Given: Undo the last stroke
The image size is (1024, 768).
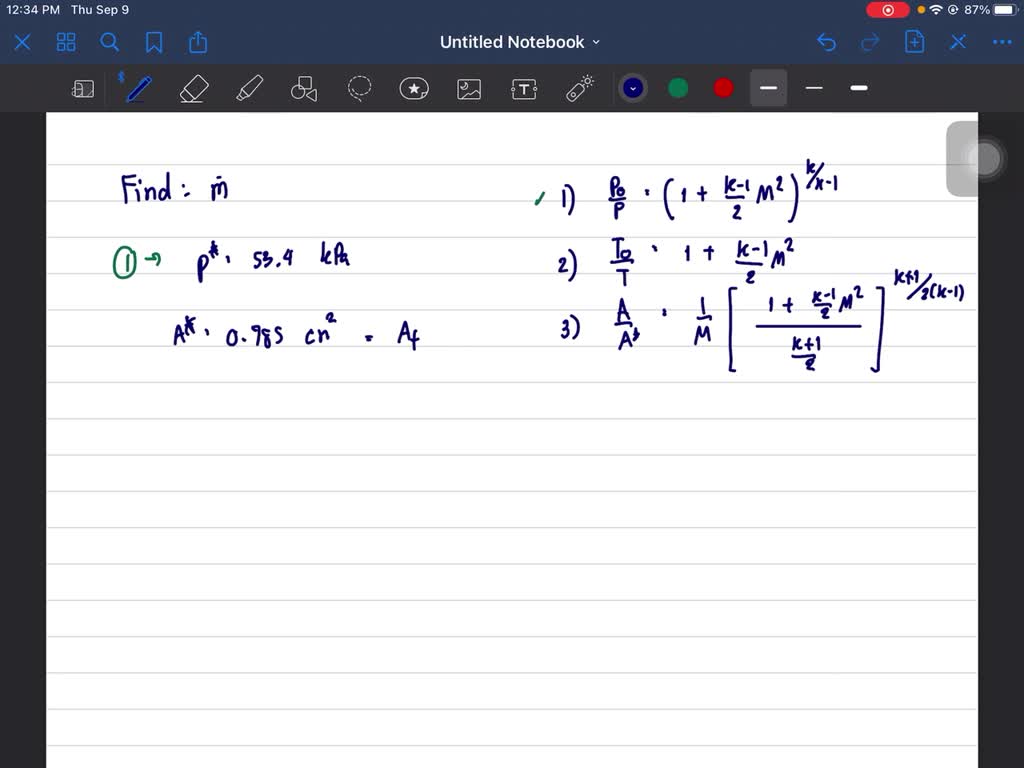Looking at the screenshot, I should click(826, 42).
